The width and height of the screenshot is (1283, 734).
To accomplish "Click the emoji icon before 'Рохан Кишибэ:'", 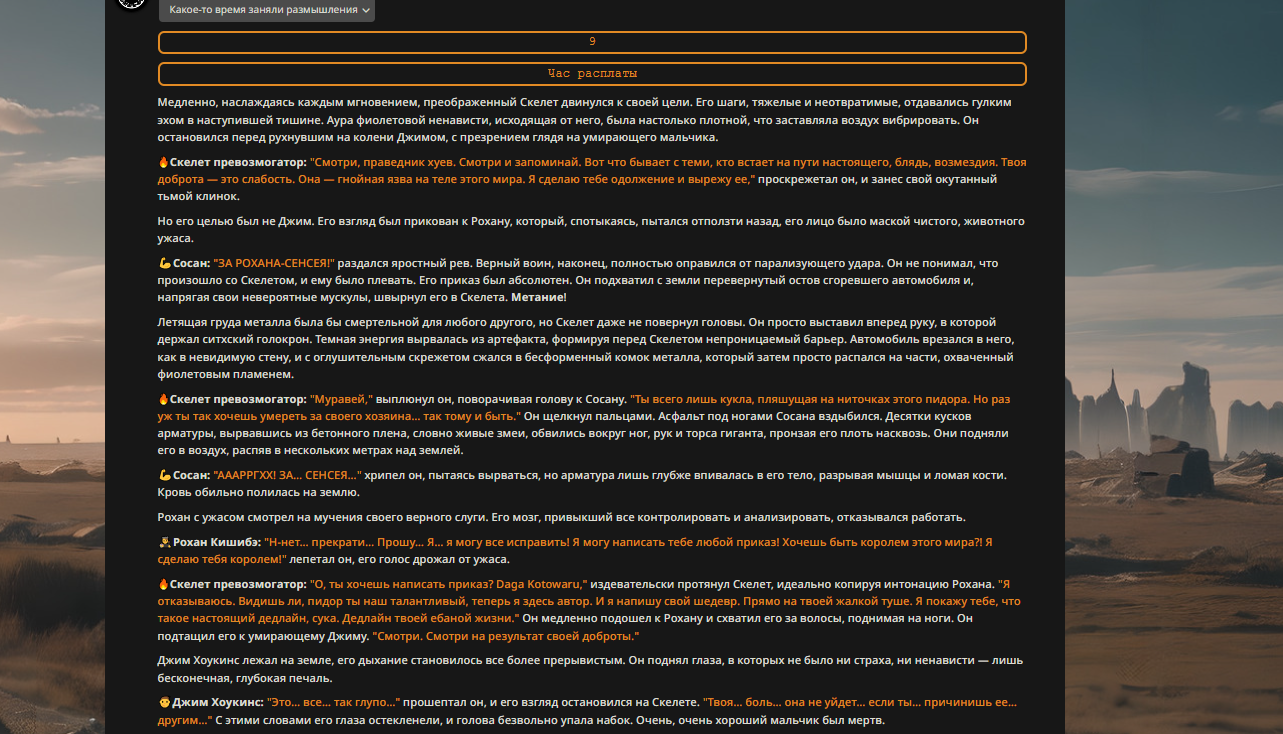I will (x=164, y=542).
